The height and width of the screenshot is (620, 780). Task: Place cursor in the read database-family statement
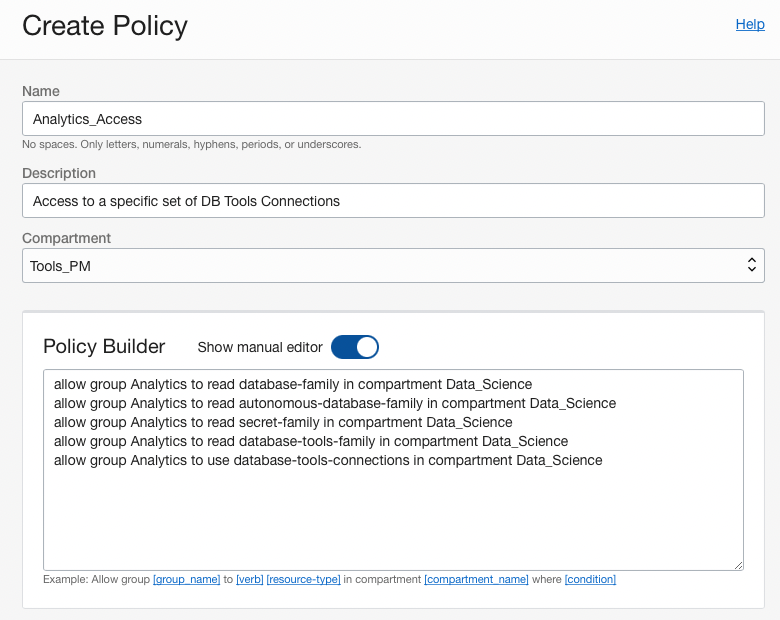pos(292,384)
